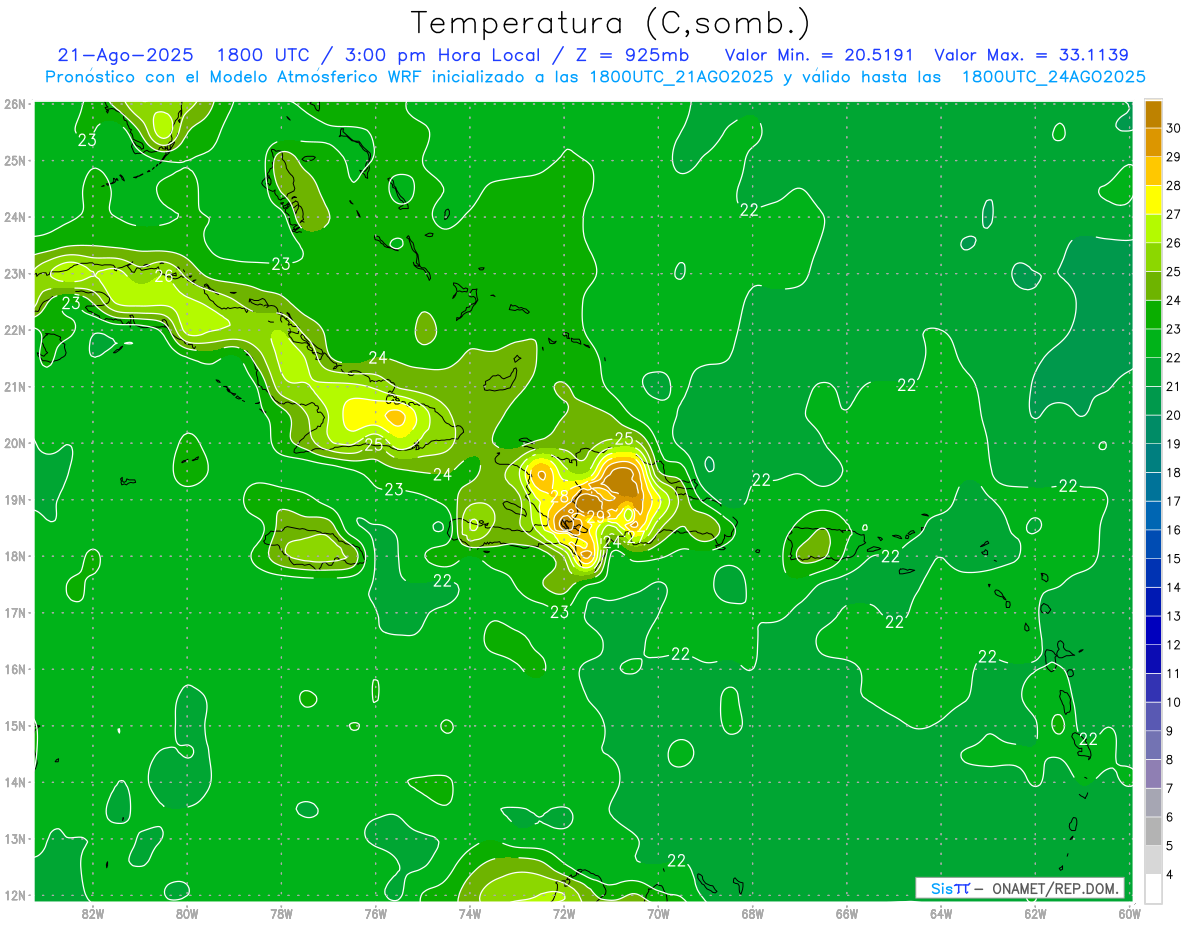Click "1800UTC_24AGO2025" valid-until time text
Viewport: 1200px width, 927px height.
coord(1053,77)
